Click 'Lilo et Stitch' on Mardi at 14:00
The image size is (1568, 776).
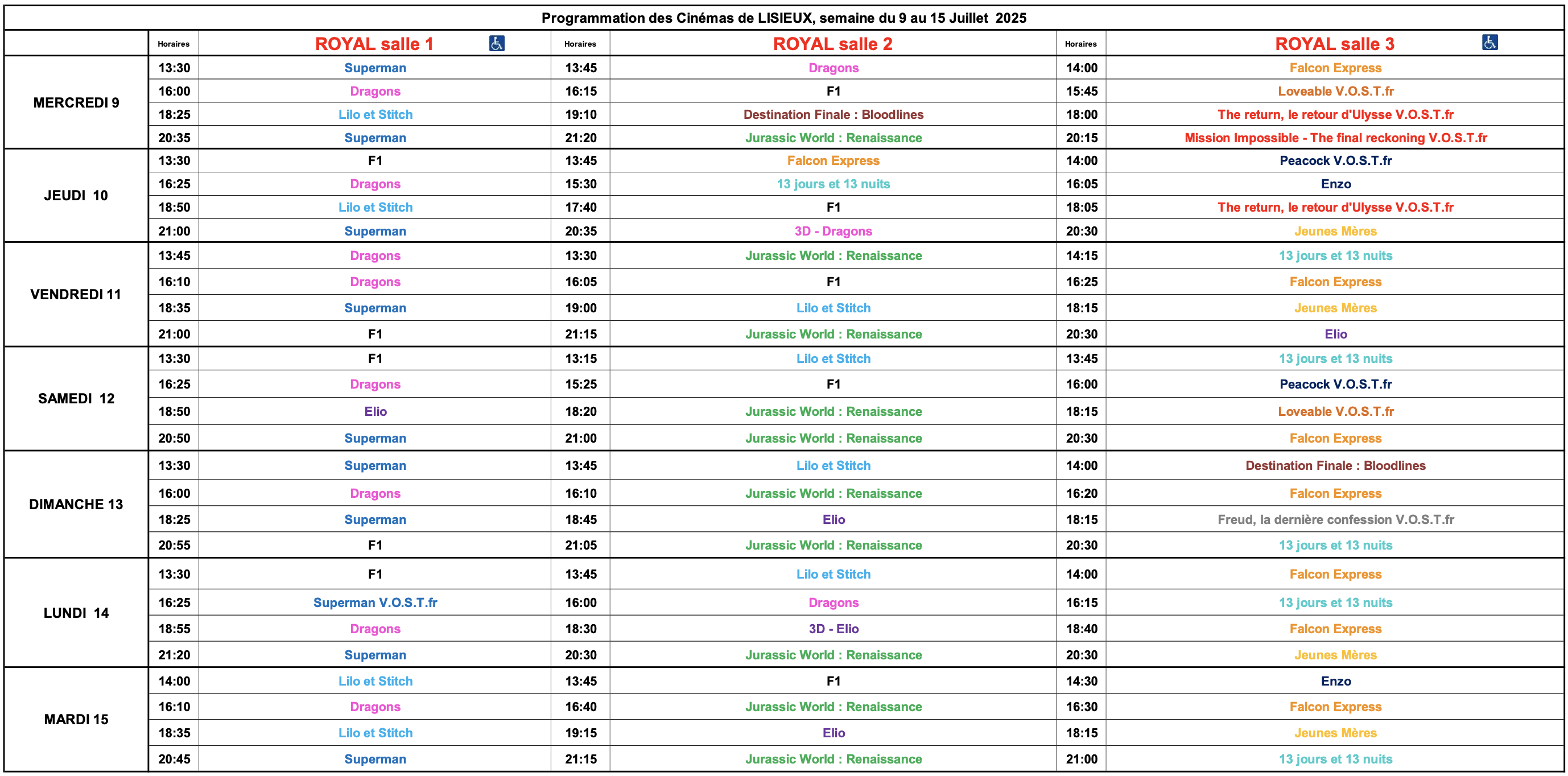(376, 681)
